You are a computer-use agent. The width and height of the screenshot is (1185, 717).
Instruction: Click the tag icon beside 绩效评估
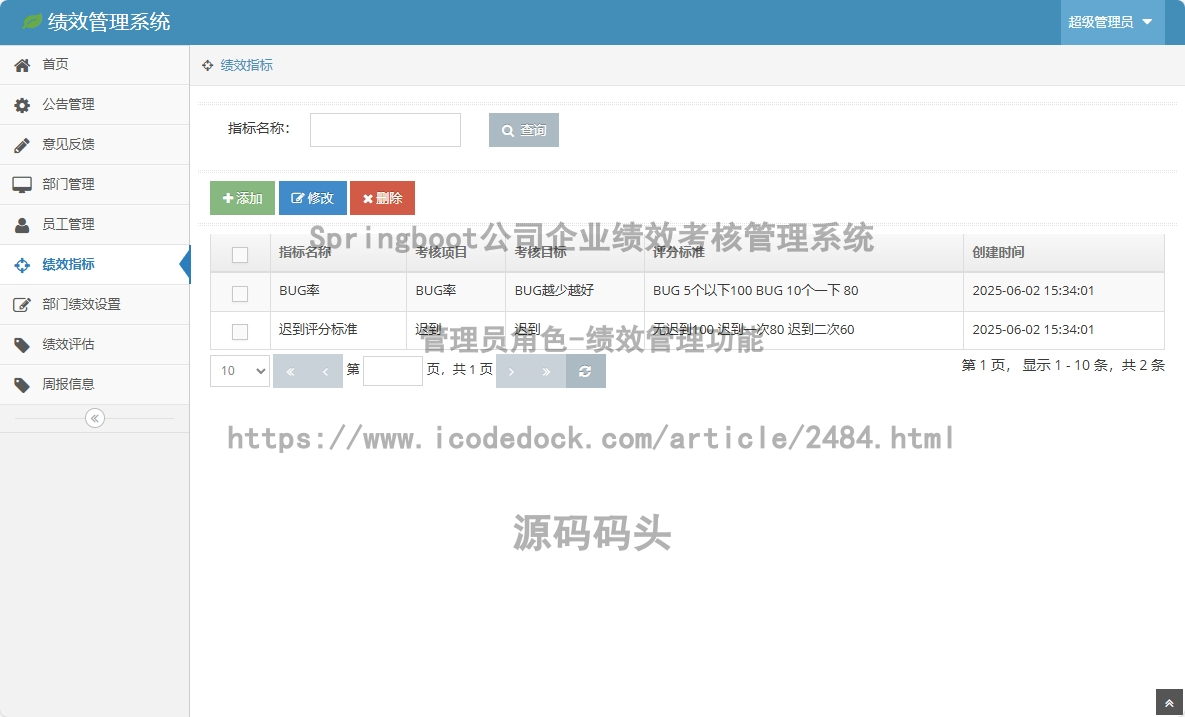(22, 345)
